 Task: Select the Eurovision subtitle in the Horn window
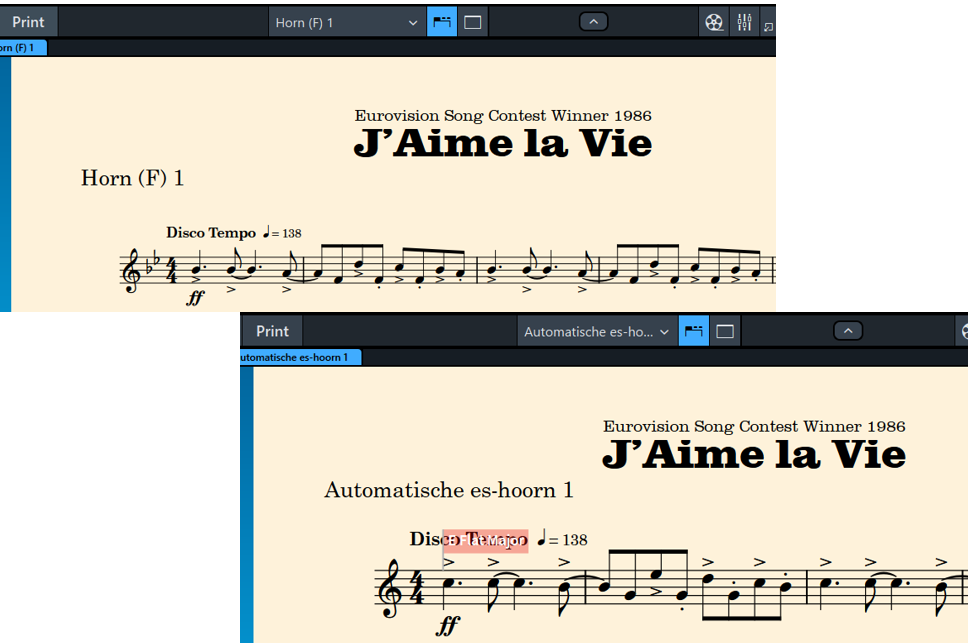coord(503,116)
